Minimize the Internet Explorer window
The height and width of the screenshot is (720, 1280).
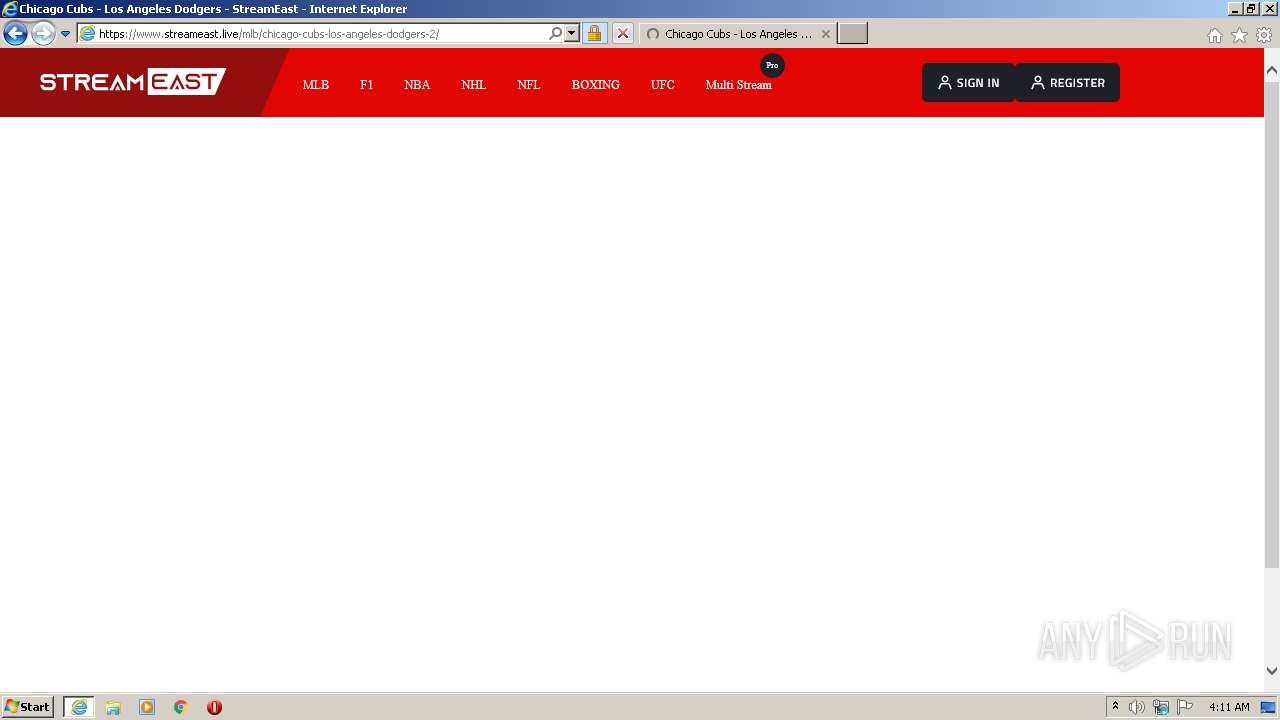point(1235,9)
